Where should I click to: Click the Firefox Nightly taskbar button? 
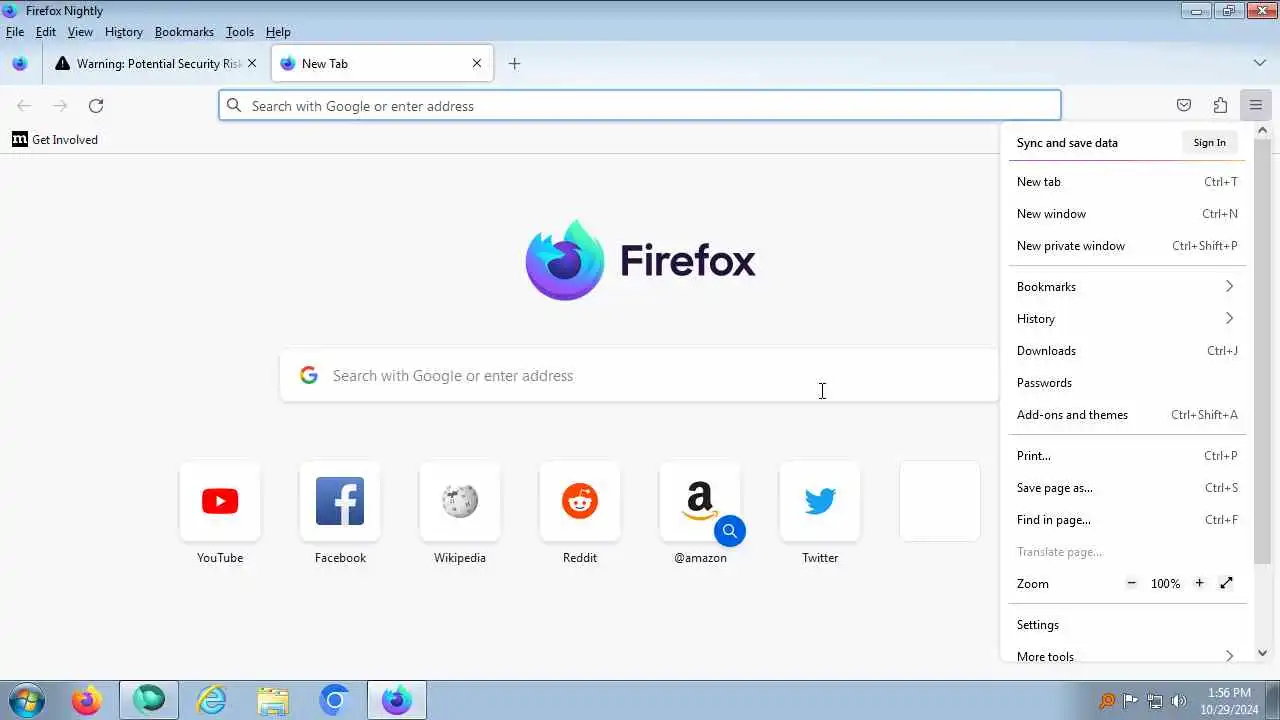pyautogui.click(x=397, y=701)
